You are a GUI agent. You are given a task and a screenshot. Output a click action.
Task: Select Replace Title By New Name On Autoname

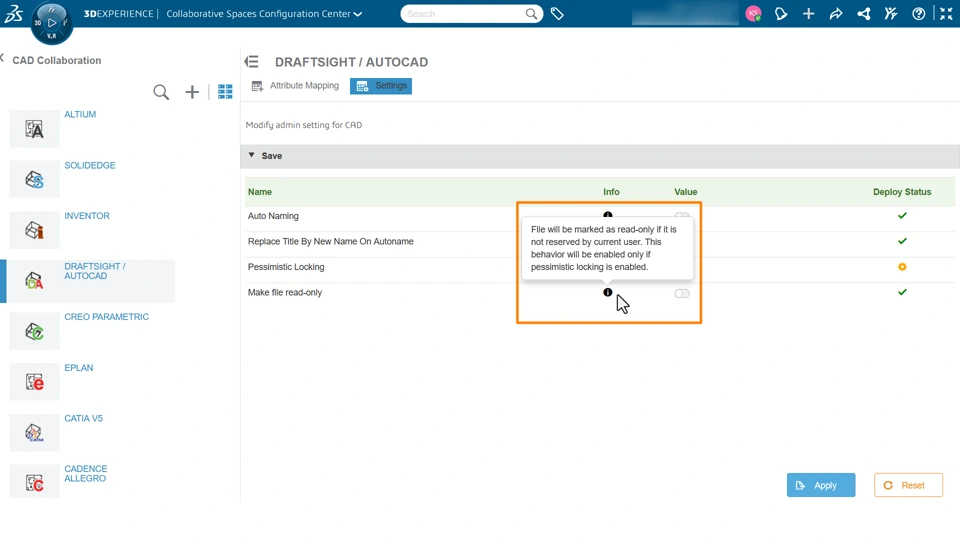coord(331,241)
